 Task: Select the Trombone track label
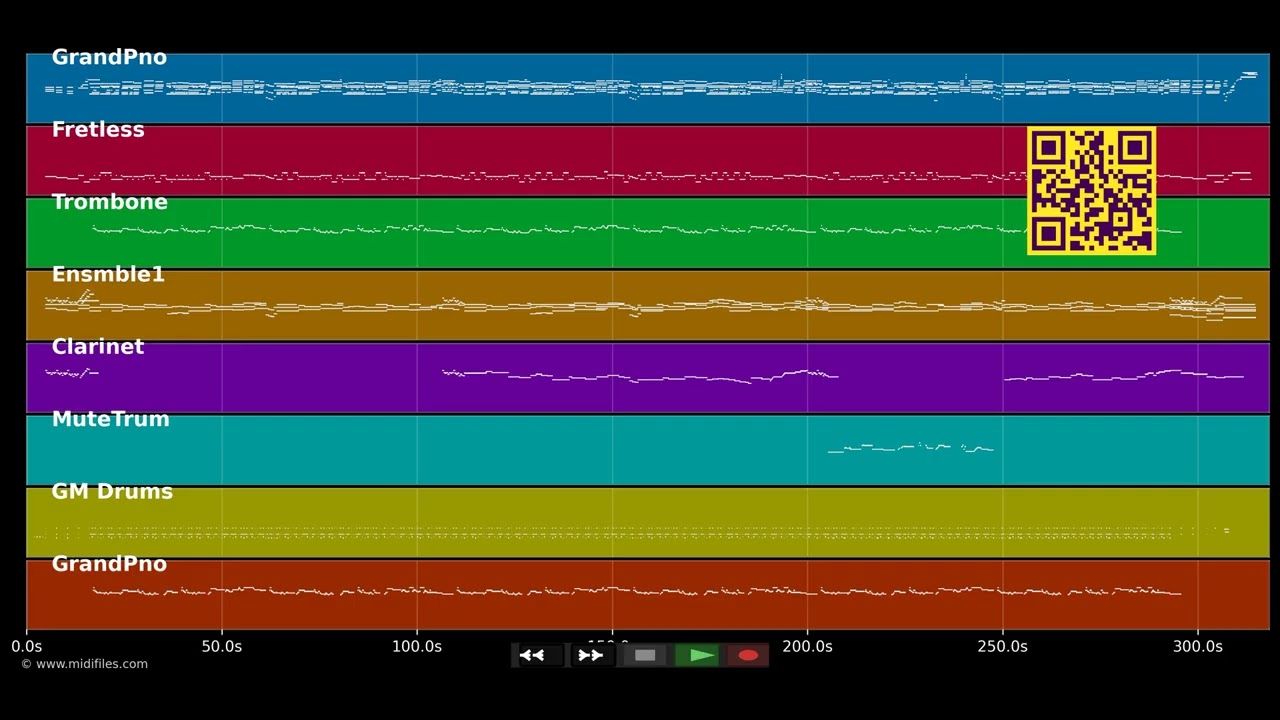coord(110,202)
